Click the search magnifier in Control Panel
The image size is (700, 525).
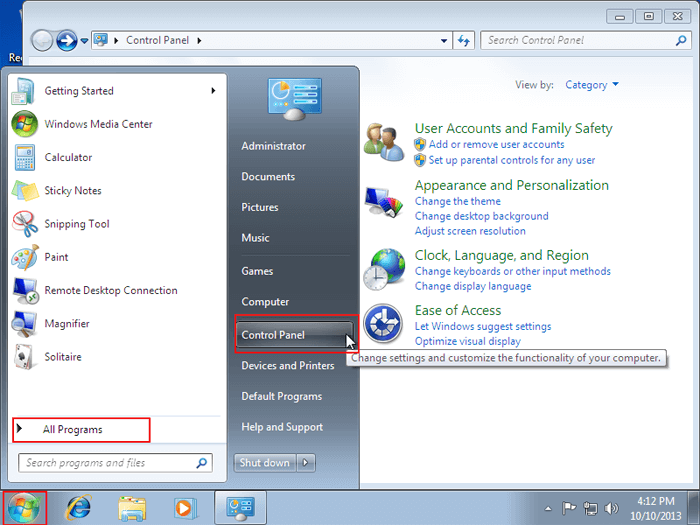pyautogui.click(x=681, y=40)
